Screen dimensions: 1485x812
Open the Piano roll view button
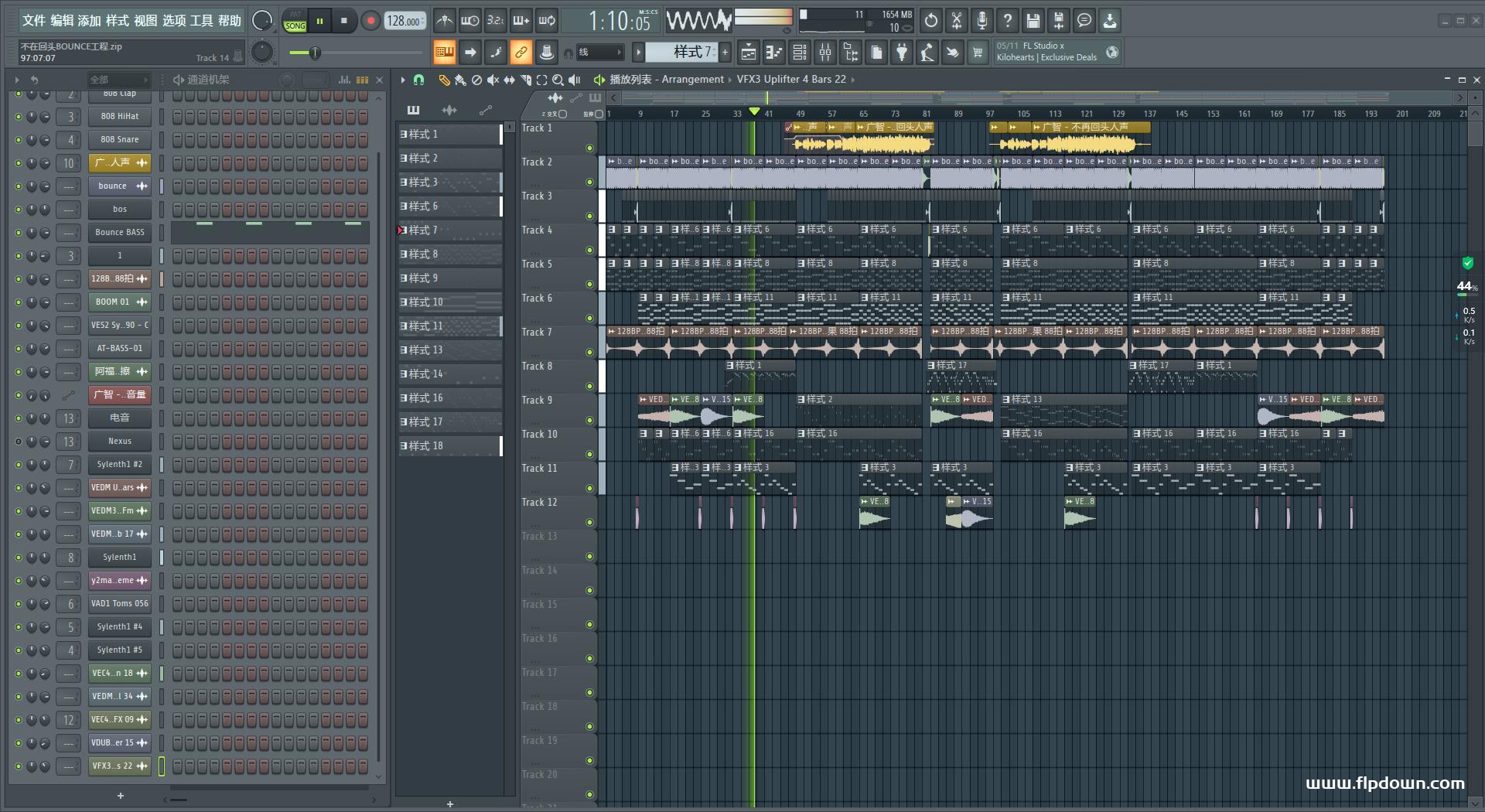coord(773,53)
